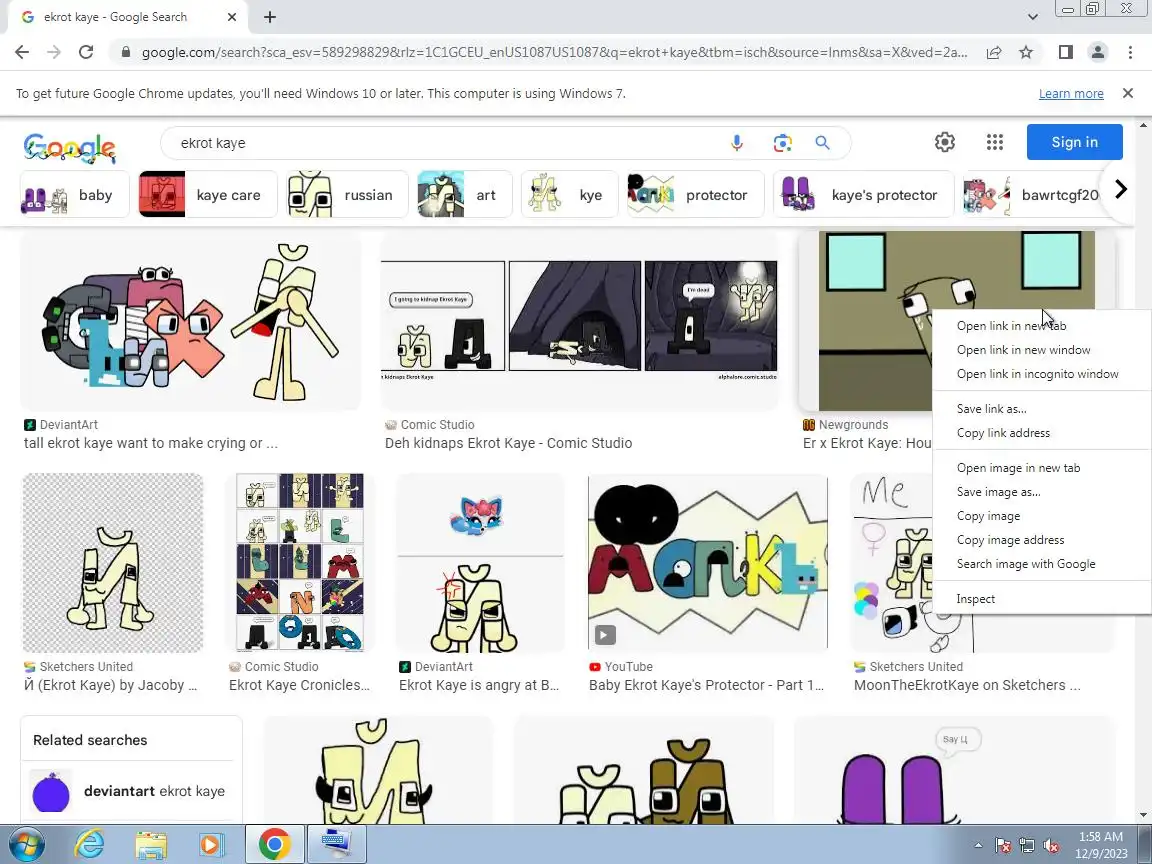This screenshot has width=1152, height=864.
Task: Share this page via the share icon
Action: pyautogui.click(x=993, y=52)
